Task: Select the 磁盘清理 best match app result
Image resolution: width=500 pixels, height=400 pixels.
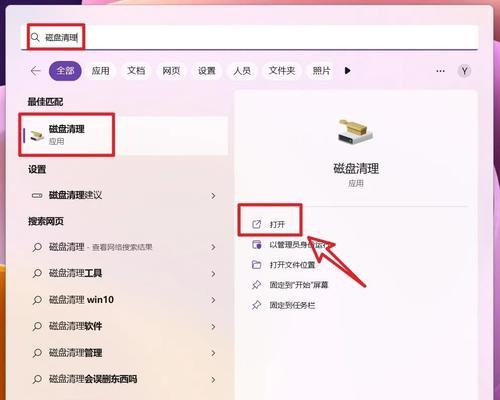Action: pyautogui.click(x=124, y=135)
